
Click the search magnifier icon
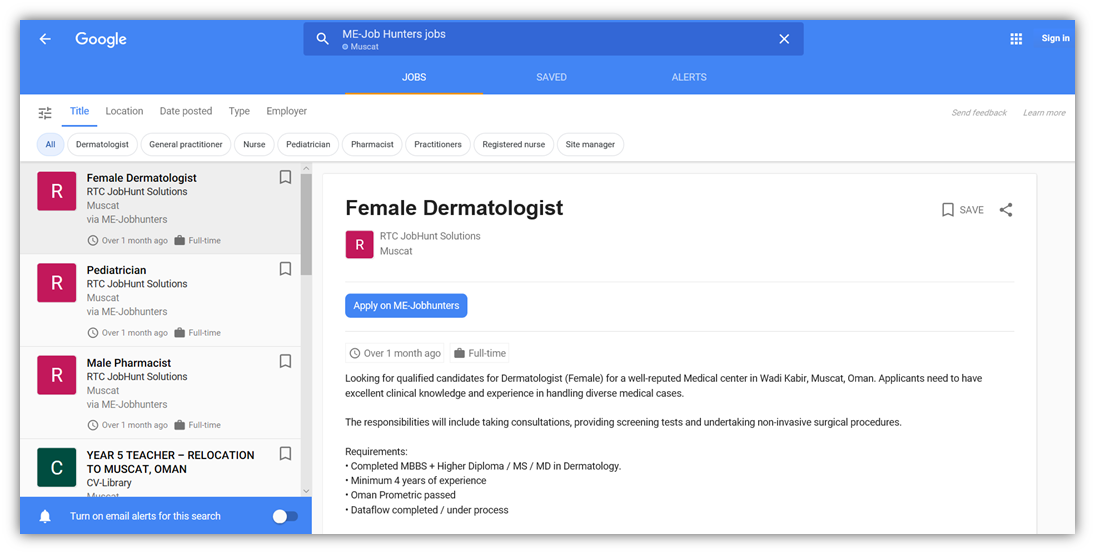(322, 39)
